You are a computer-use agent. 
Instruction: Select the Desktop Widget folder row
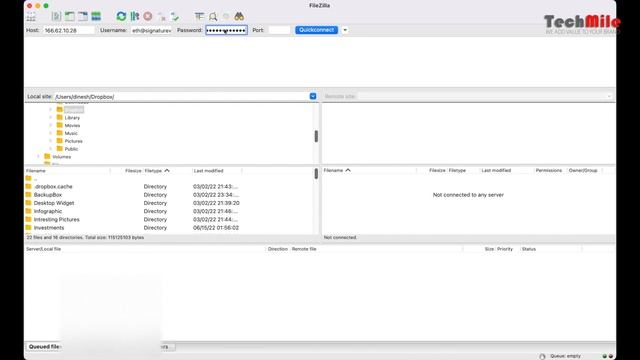(169, 203)
